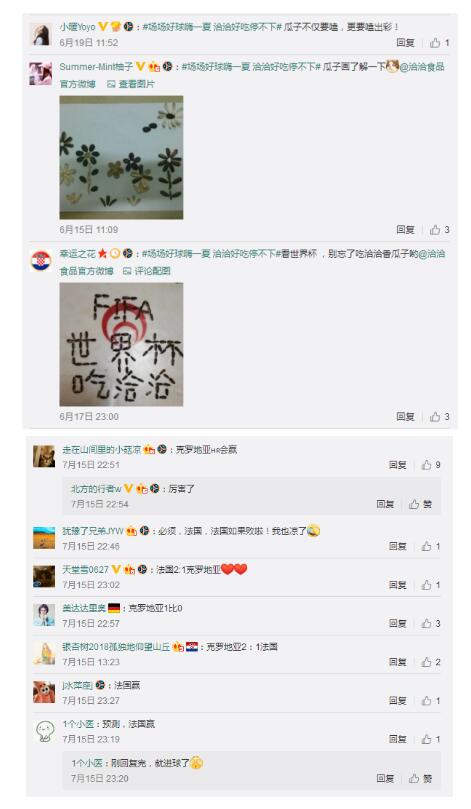This screenshot has width=471, height=809.
Task: Reply to 小暖Yoyo comment via 回复
Action: pyautogui.click(x=405, y=43)
